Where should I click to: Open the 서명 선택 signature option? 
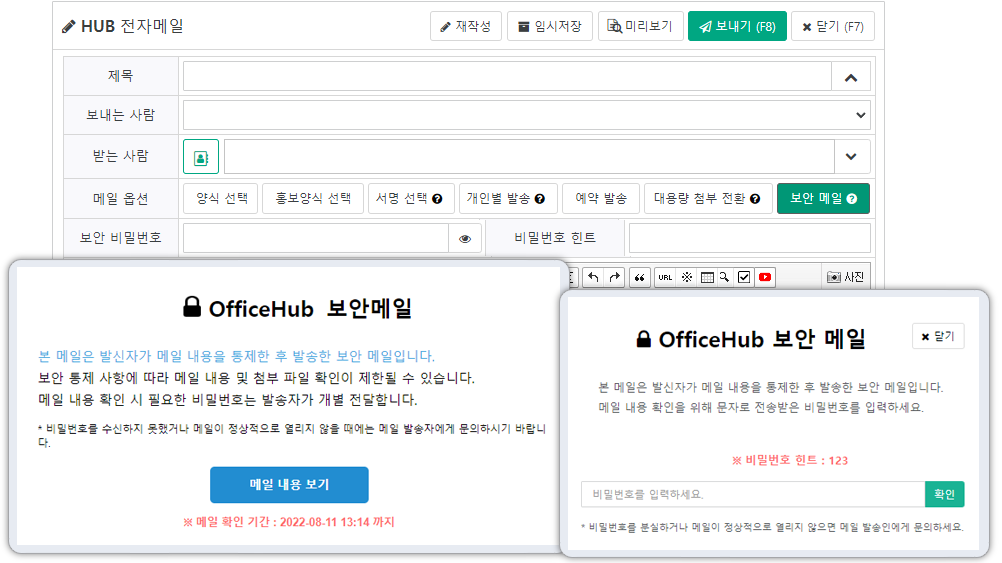(411, 199)
